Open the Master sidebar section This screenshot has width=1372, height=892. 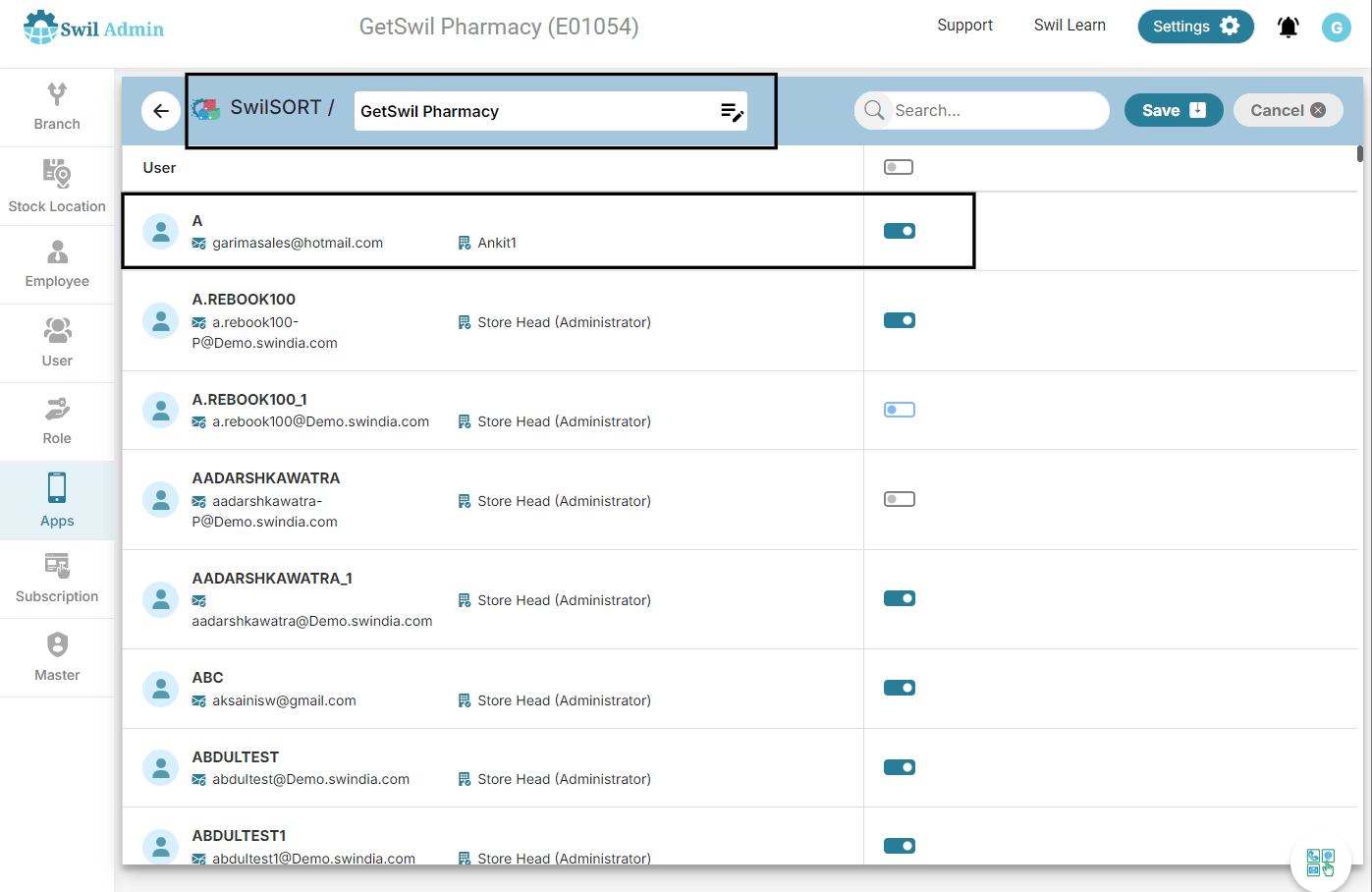click(57, 658)
